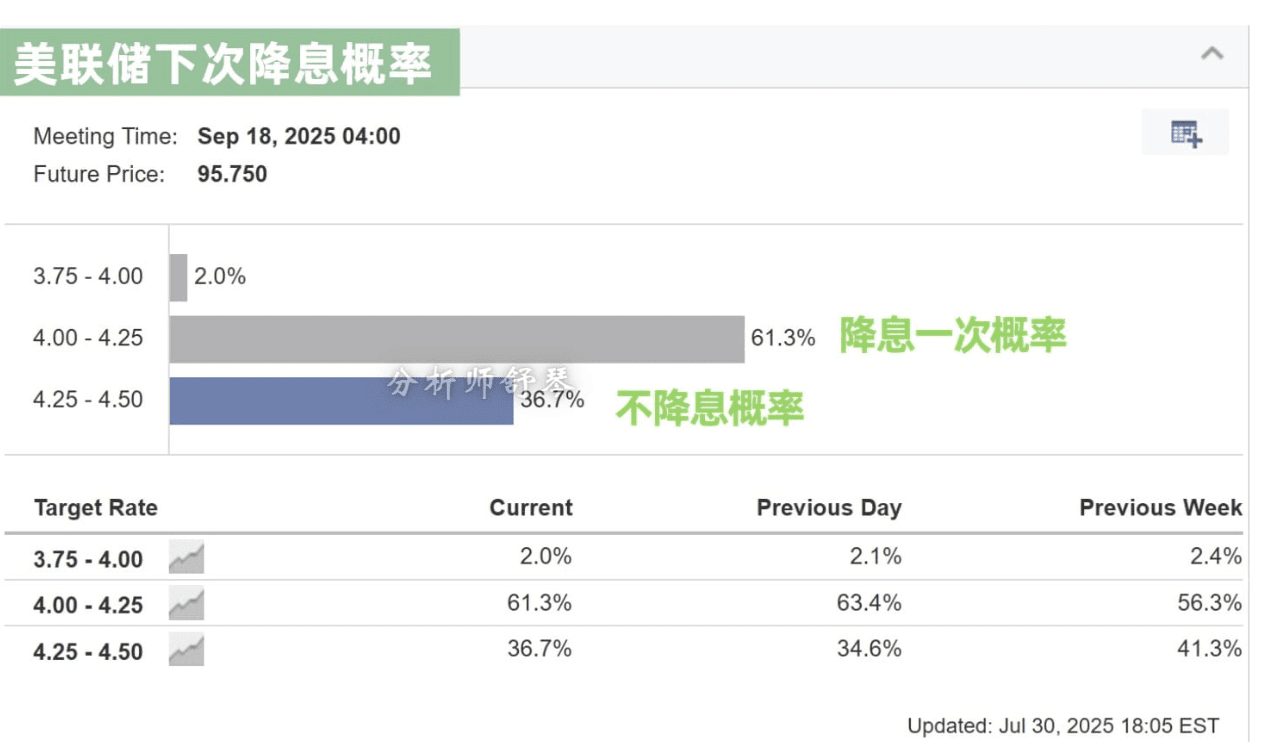Click the 4.00 - 4.25 target rate label in the table
This screenshot has height=742, width=1277.
[88, 605]
